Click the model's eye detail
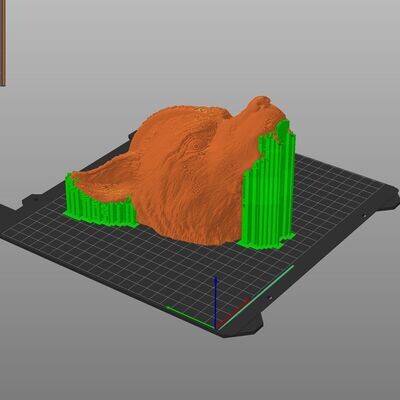Screen dimensions: 400x400 (x=194, y=146)
